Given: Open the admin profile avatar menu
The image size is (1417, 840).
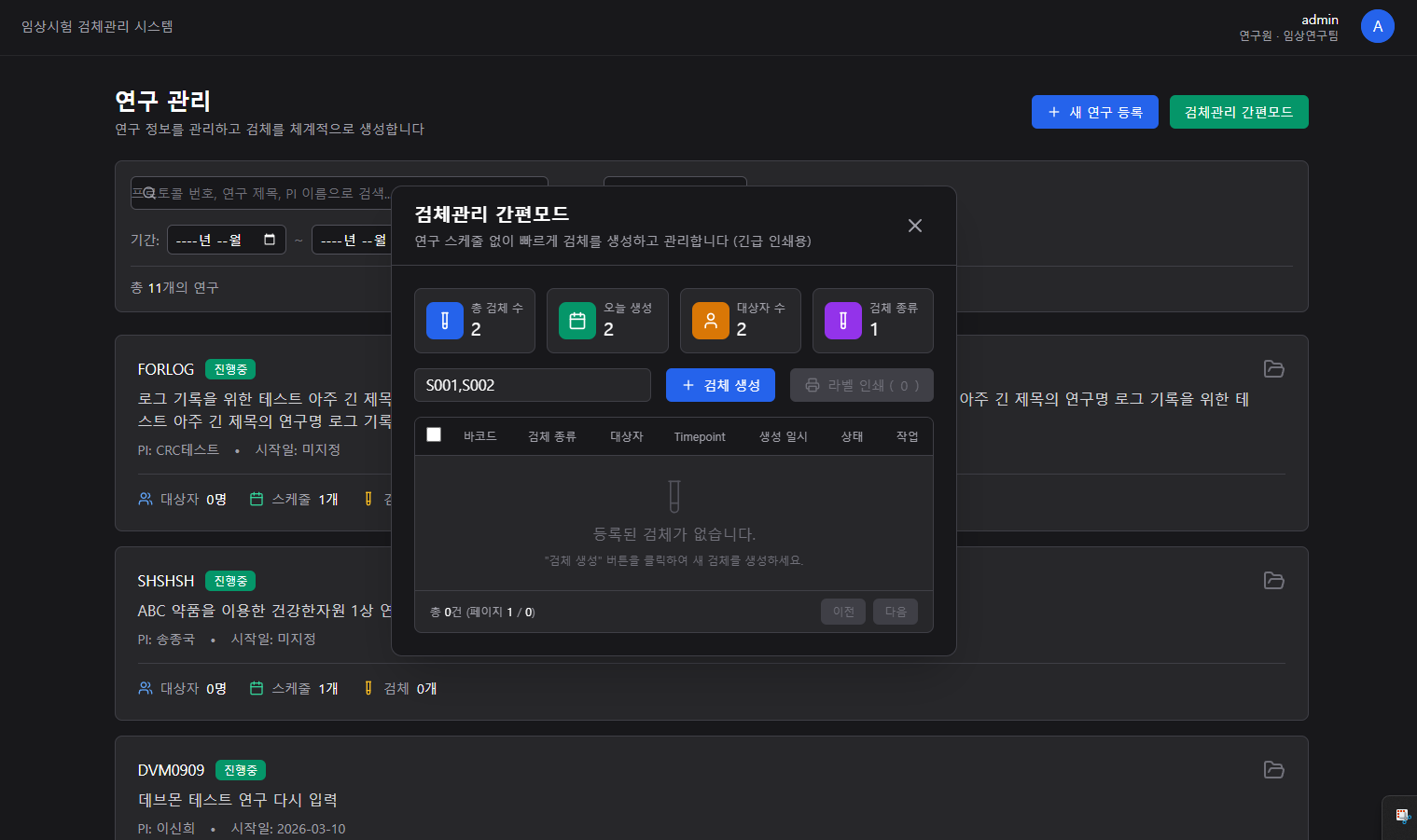Looking at the screenshot, I should click(x=1378, y=26).
